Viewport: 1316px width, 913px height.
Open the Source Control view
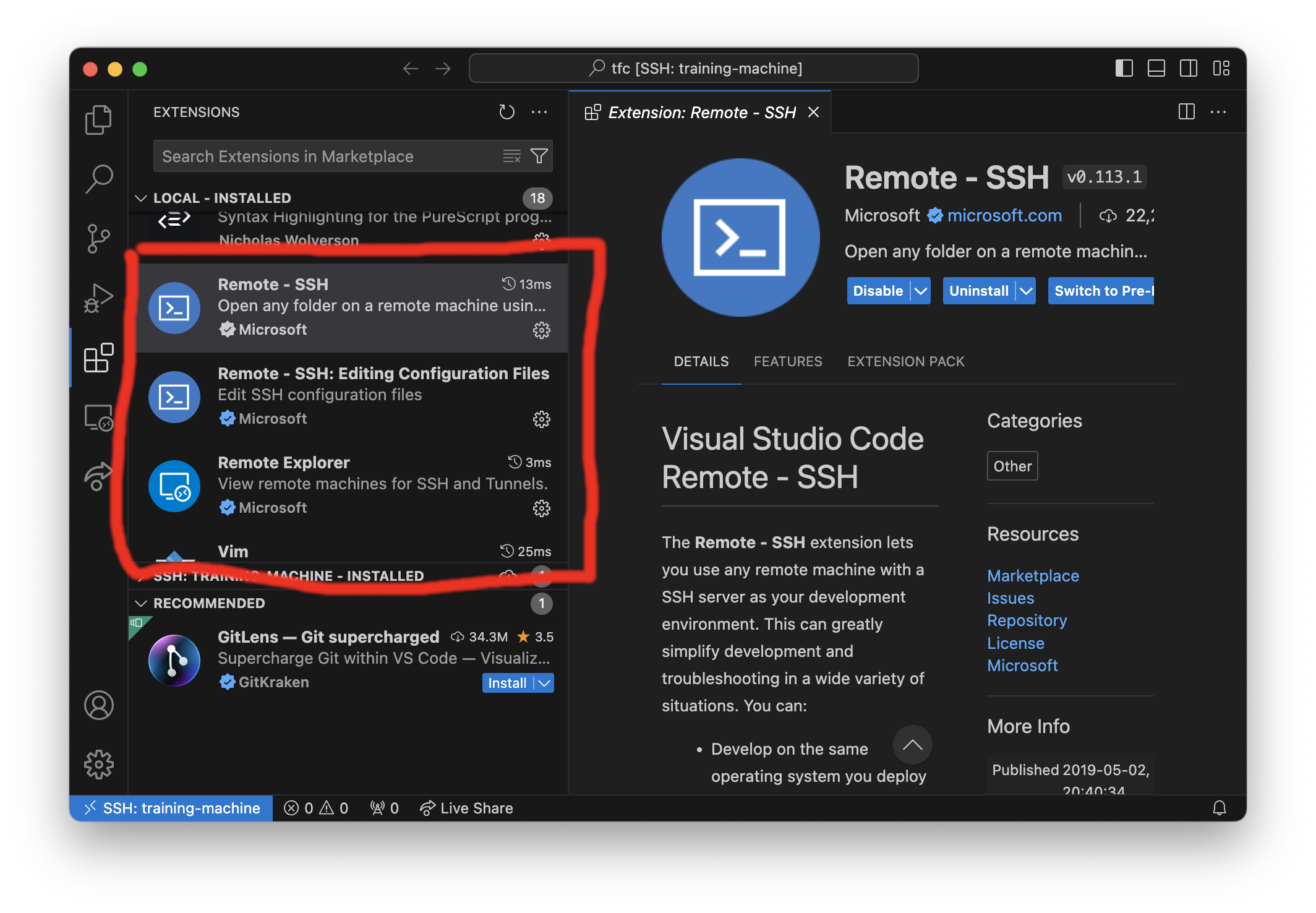coord(99,238)
